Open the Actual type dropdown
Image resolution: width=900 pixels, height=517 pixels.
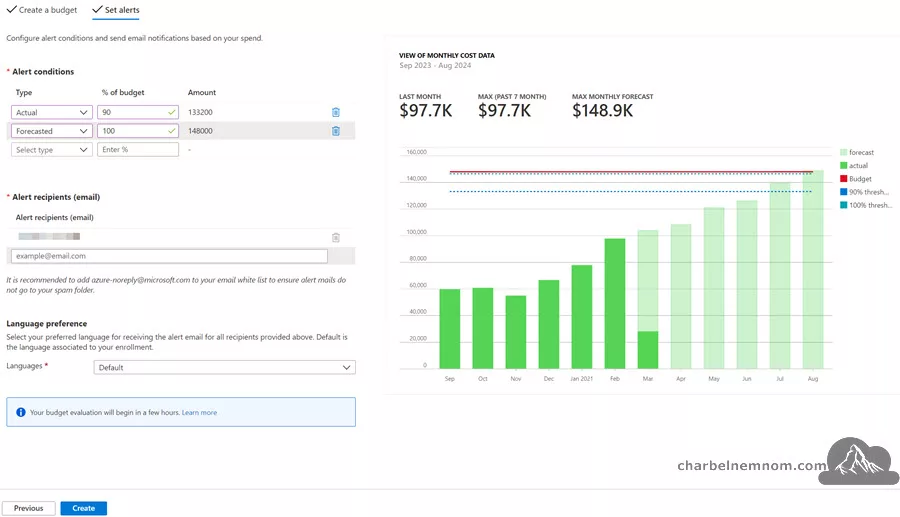[x=52, y=112]
